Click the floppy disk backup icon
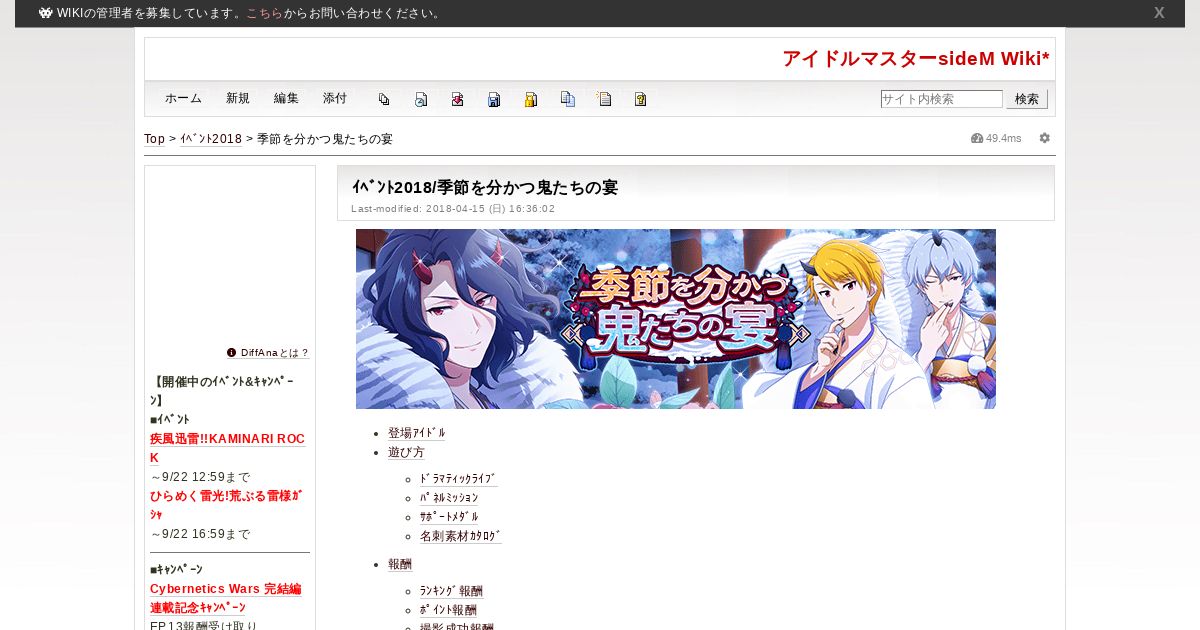1200x630 pixels. pyautogui.click(x=494, y=99)
